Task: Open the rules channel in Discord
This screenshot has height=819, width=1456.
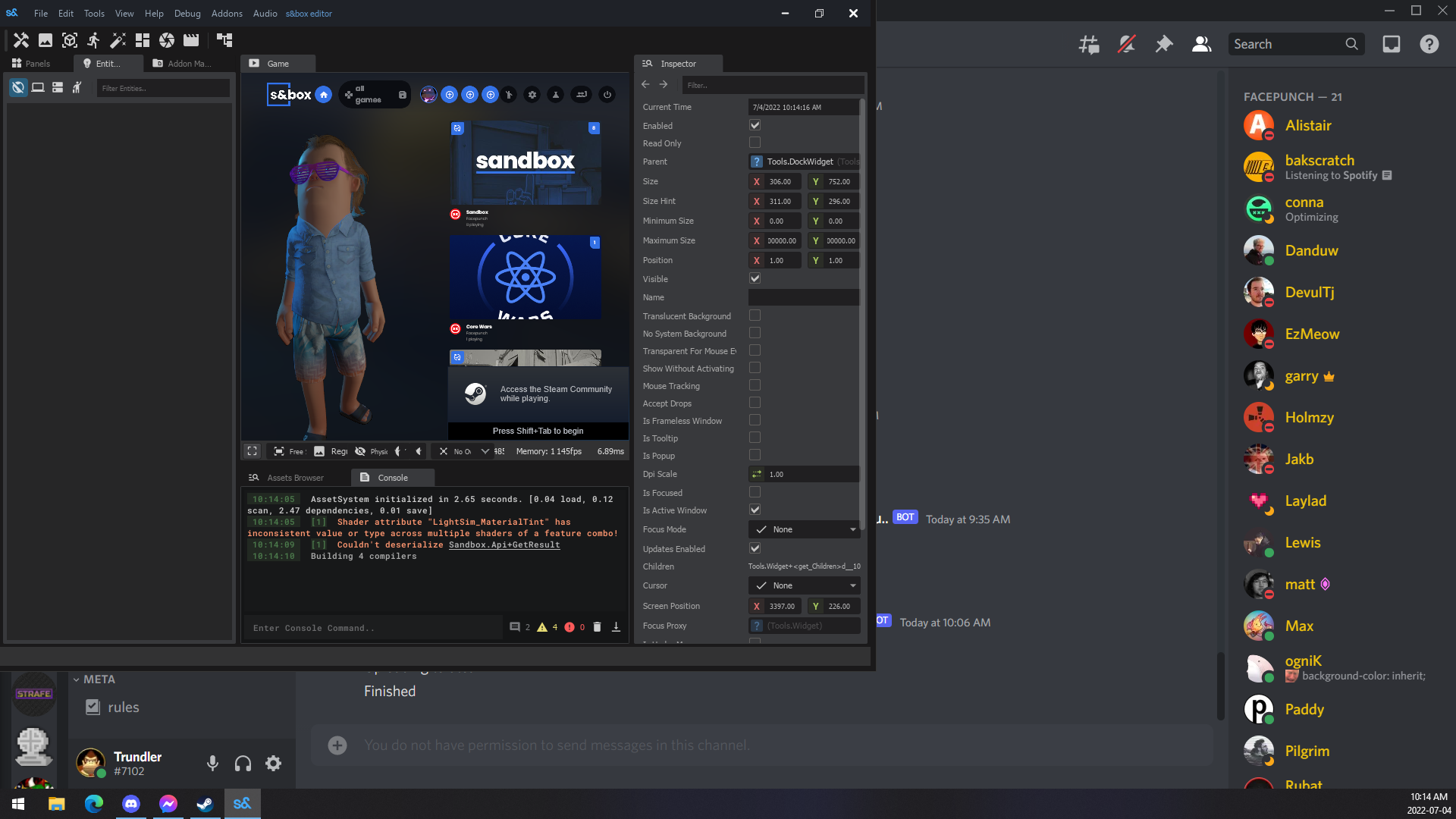Action: pos(123,707)
